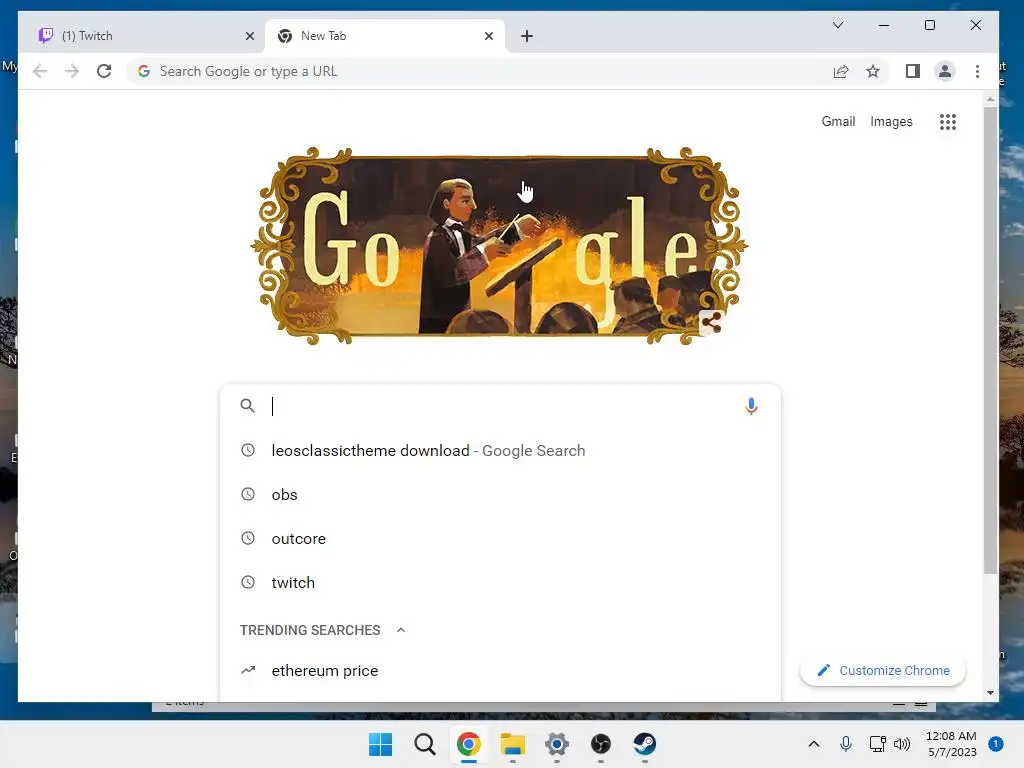Click the Google icon in address bar

point(144,71)
